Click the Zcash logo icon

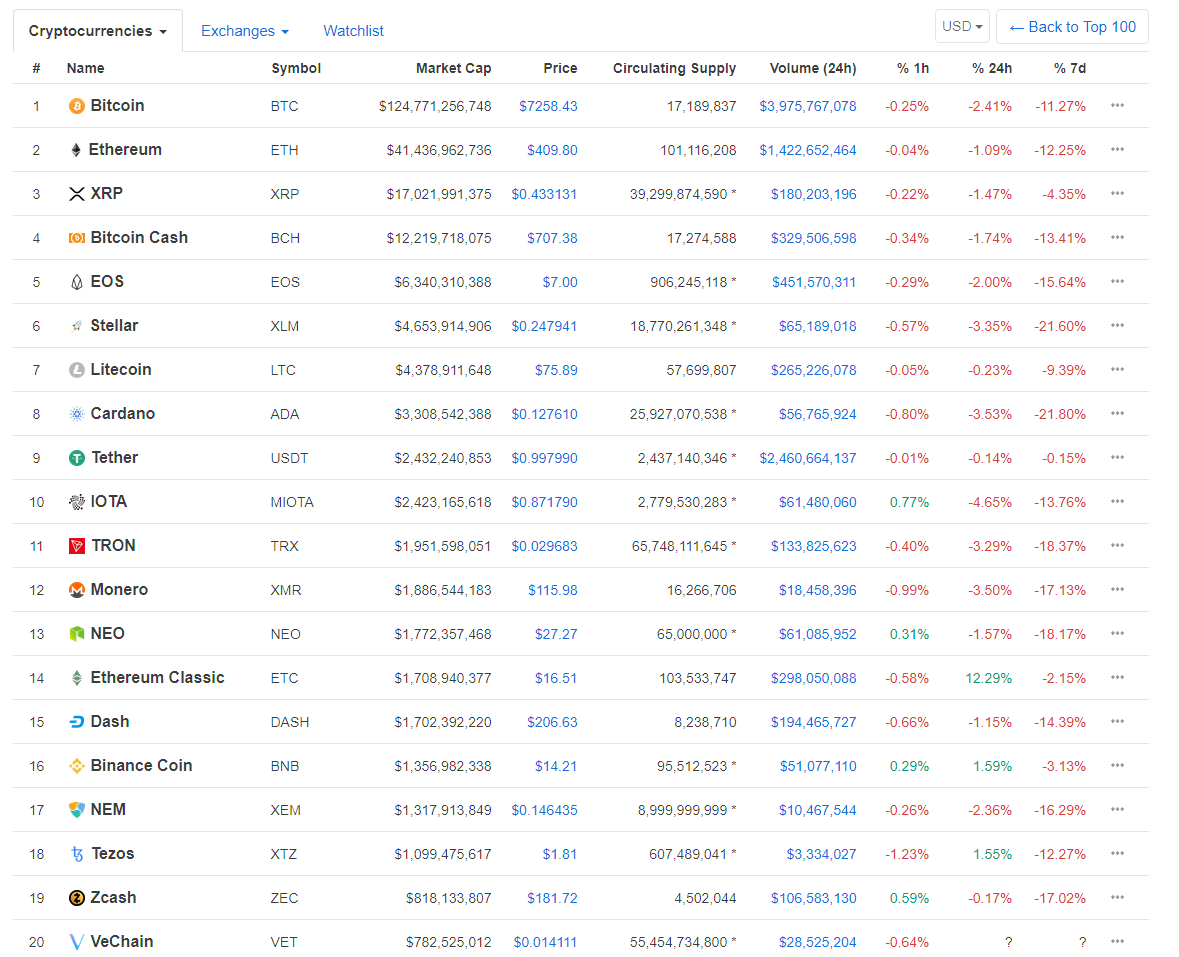[77, 898]
